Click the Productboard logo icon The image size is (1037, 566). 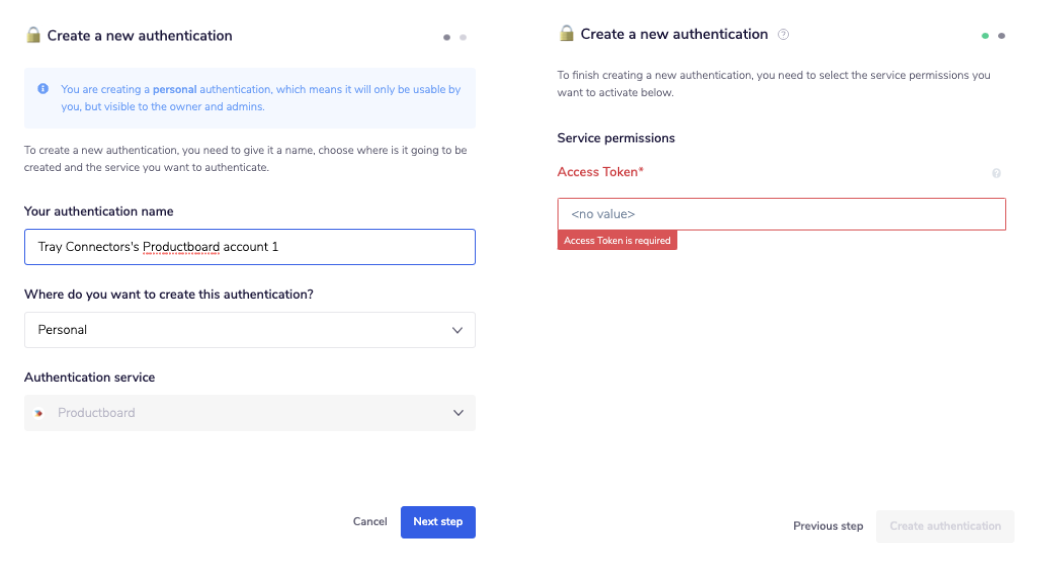(x=39, y=413)
